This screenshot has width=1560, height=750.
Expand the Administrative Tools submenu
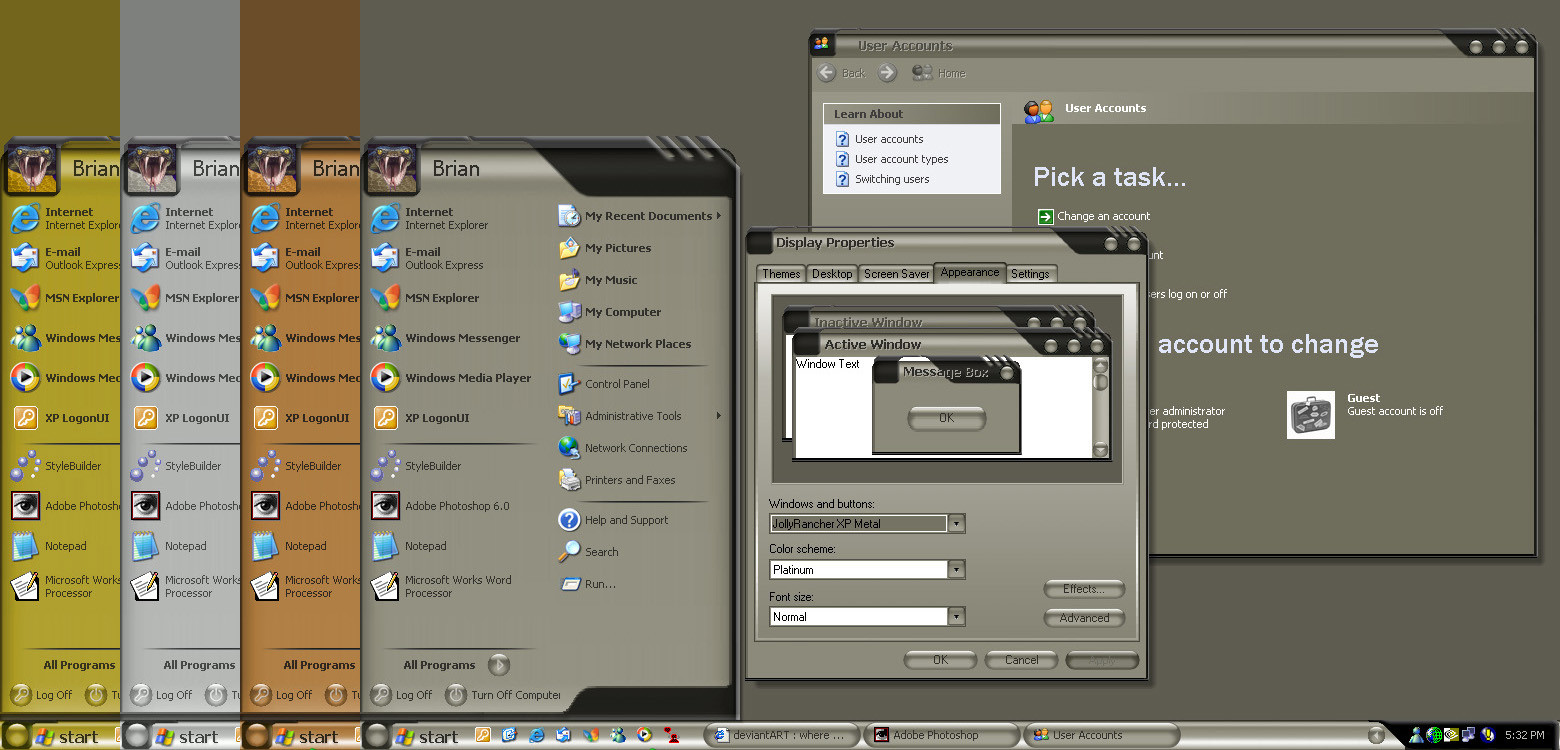(x=638, y=416)
